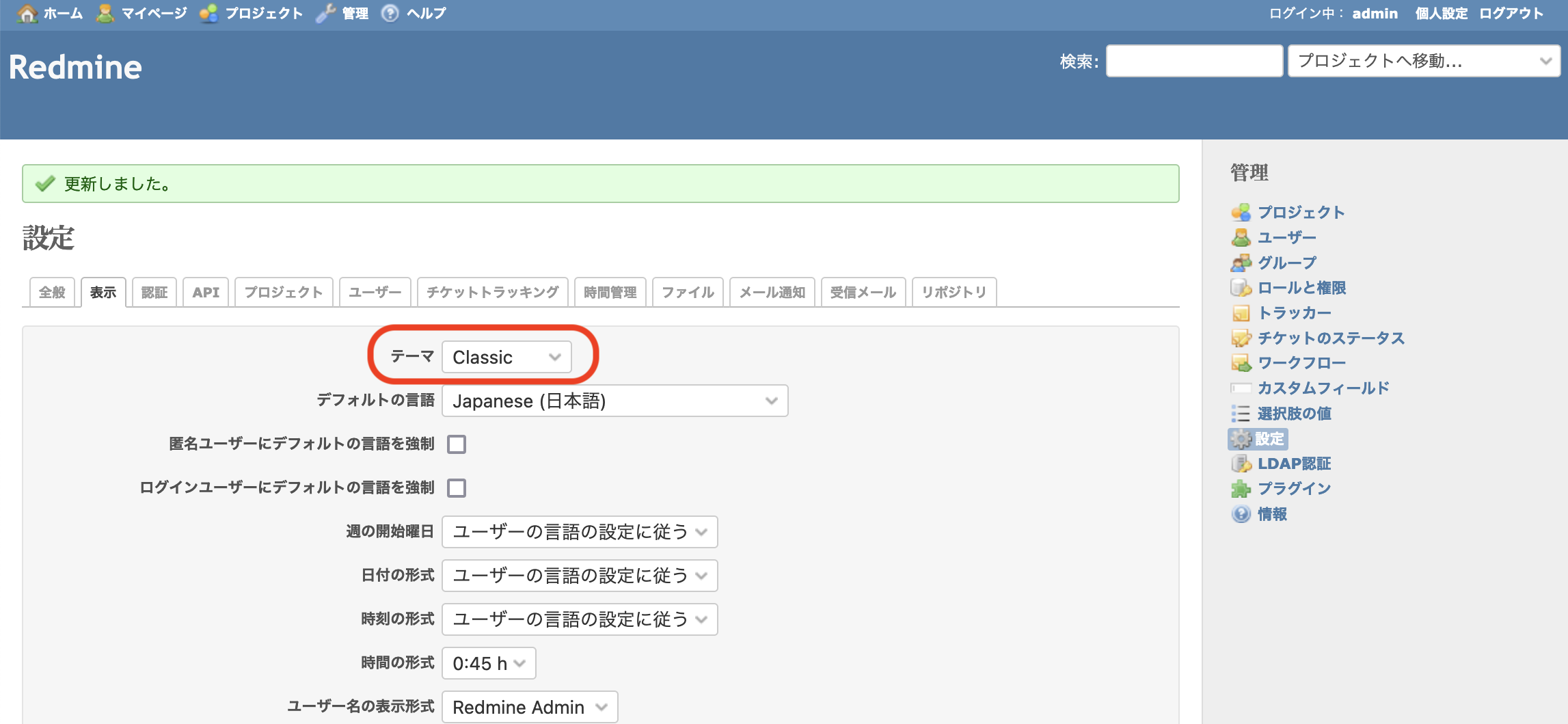The height and width of the screenshot is (724, 1568).
Task: Switch to the 表示 tab
Action: (103, 293)
